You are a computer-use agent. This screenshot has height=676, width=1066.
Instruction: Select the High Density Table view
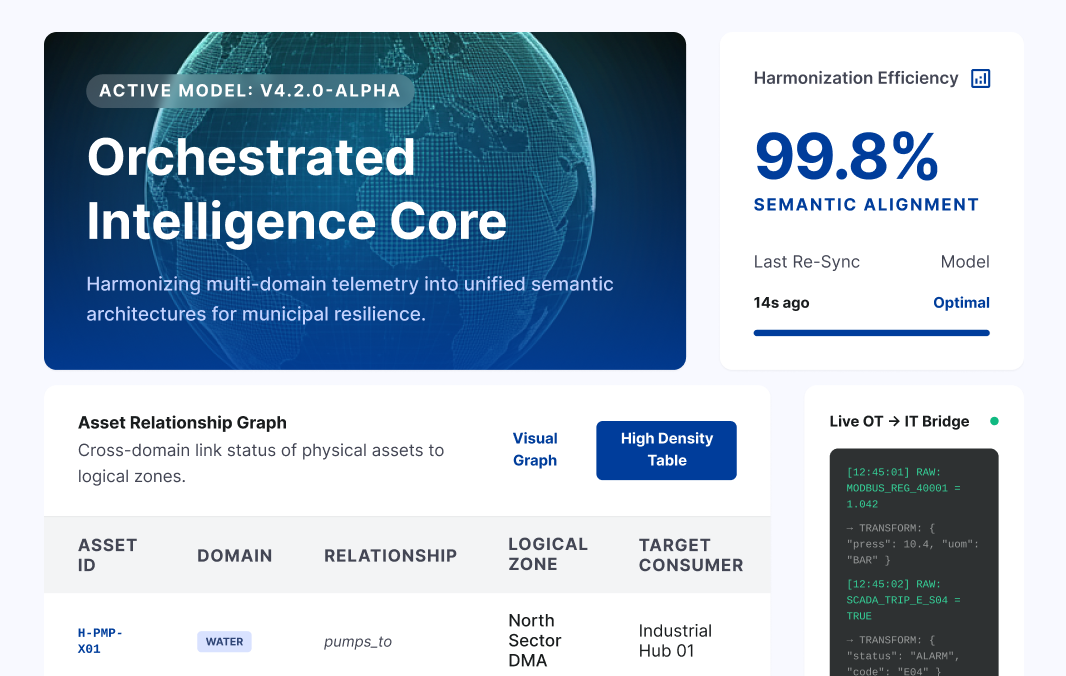[x=666, y=450]
